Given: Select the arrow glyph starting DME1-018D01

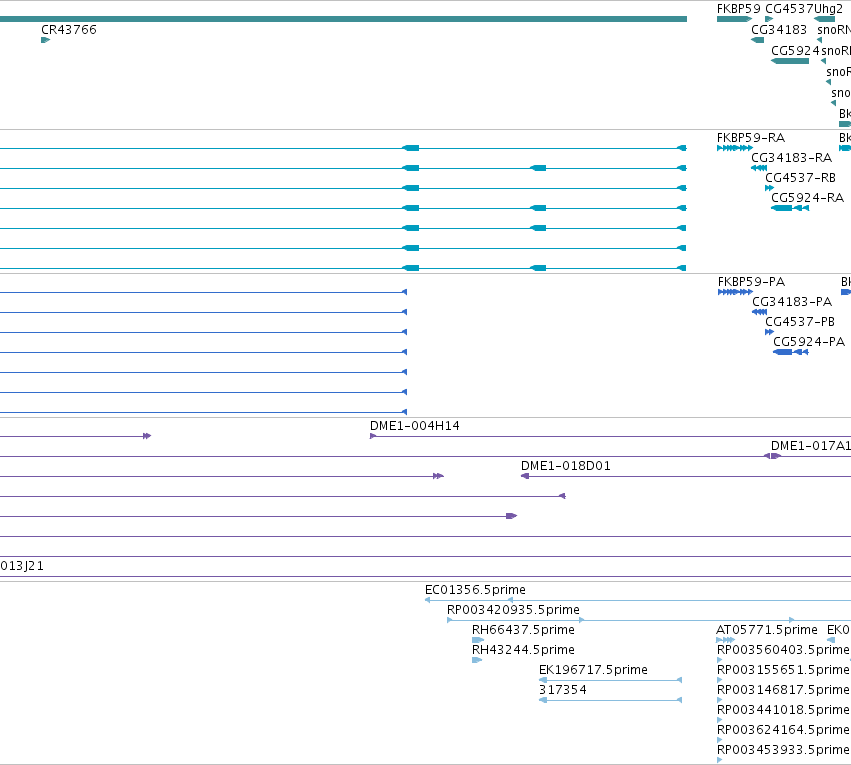Looking at the screenshot, I should 525,476.
